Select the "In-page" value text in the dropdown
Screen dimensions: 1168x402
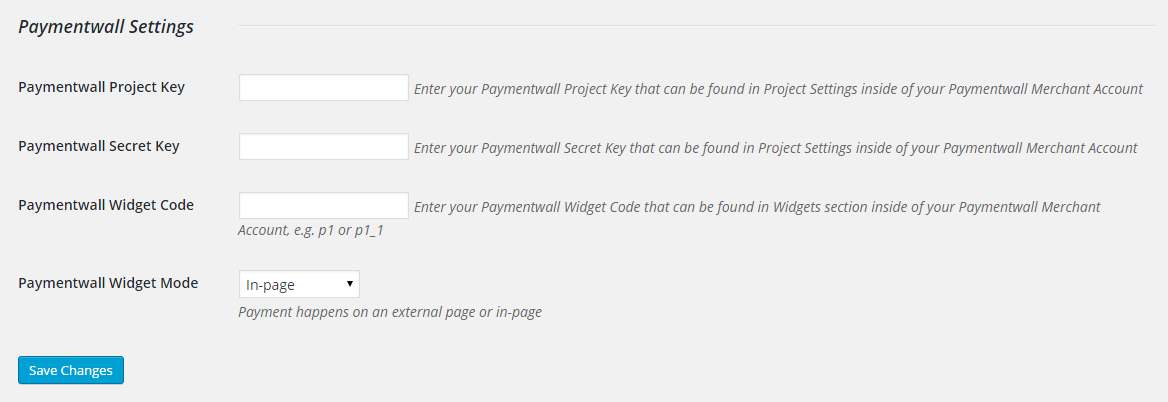pos(271,285)
